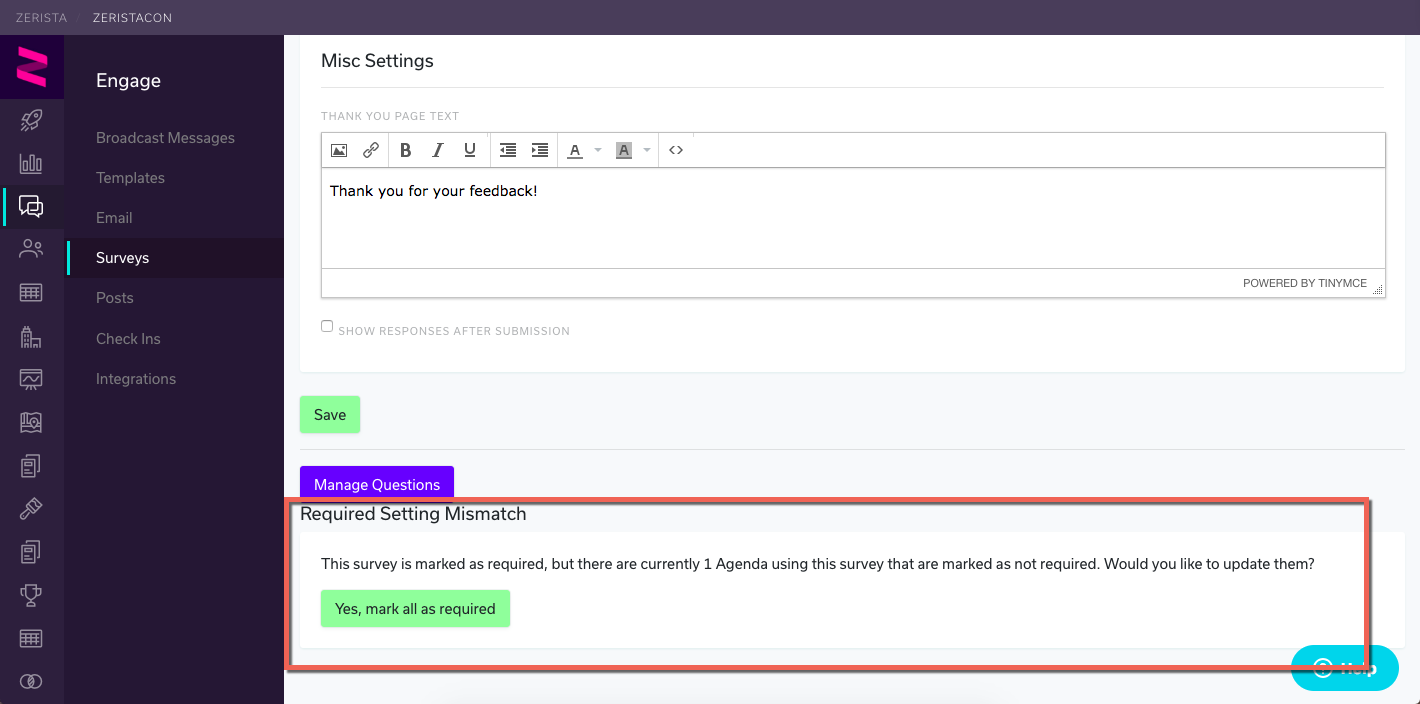
Task: Enable Show Responses After Submission checkbox
Action: click(327, 326)
